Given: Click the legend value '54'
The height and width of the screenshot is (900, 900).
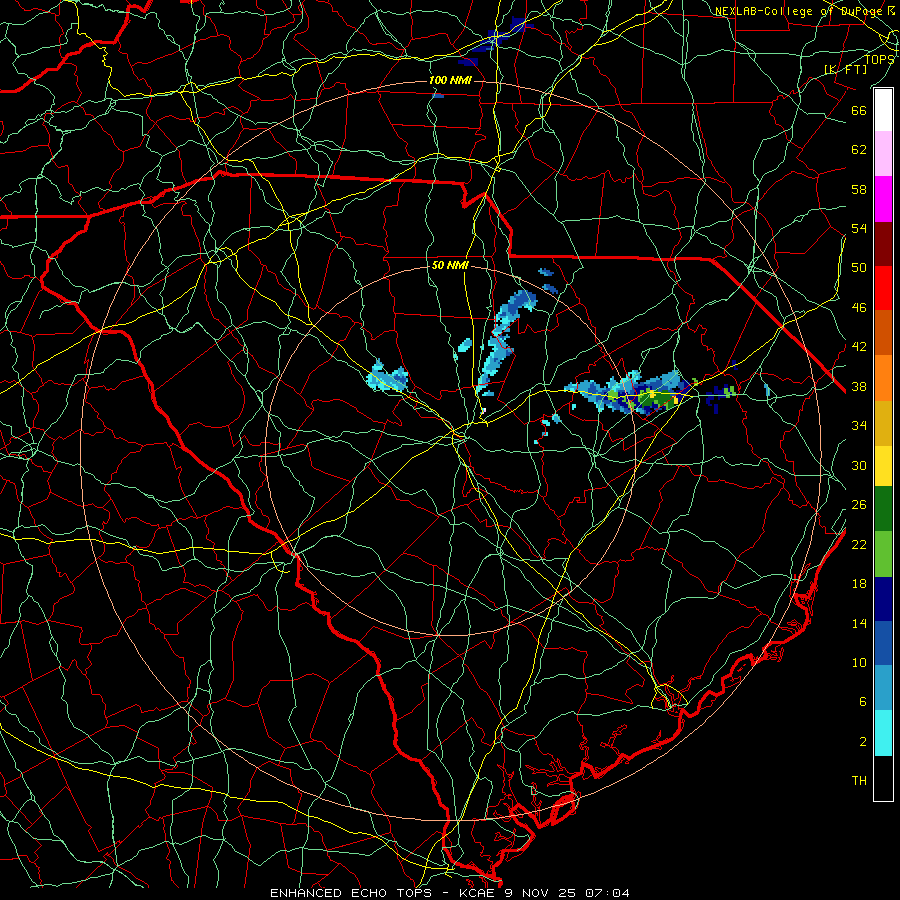Looking at the screenshot, I should [859, 228].
